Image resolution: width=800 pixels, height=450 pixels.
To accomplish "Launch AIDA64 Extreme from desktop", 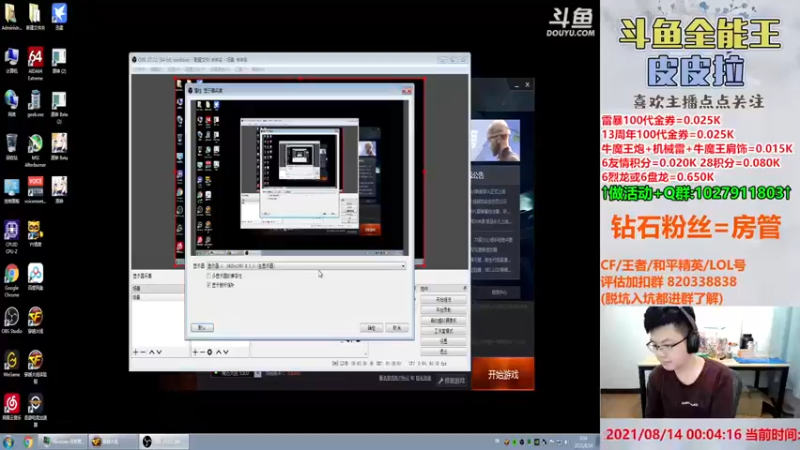I will pos(35,64).
